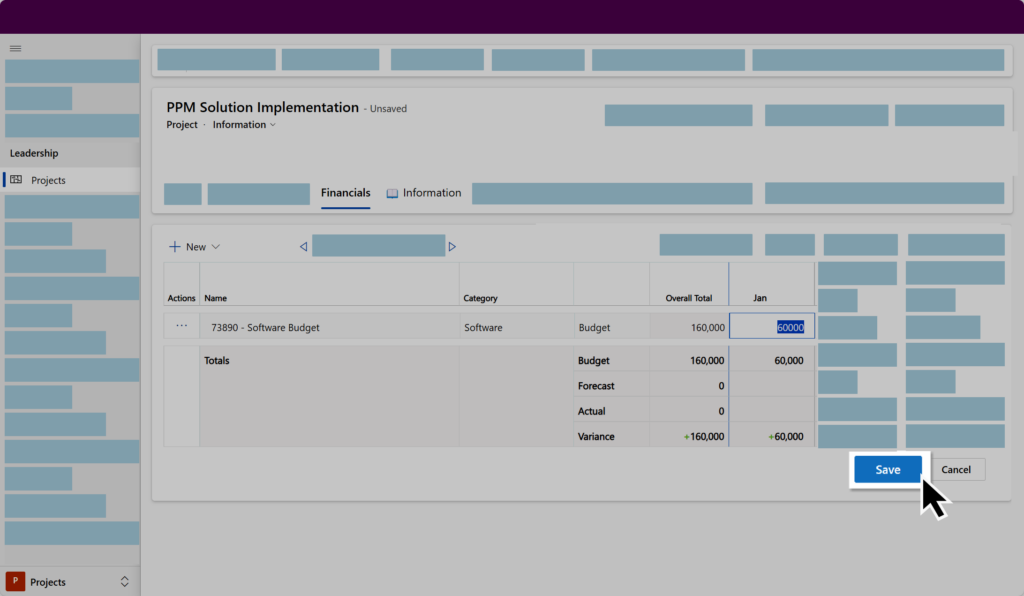Click the PPM Solution Implementation title
The height and width of the screenshot is (596, 1024).
[x=263, y=107]
